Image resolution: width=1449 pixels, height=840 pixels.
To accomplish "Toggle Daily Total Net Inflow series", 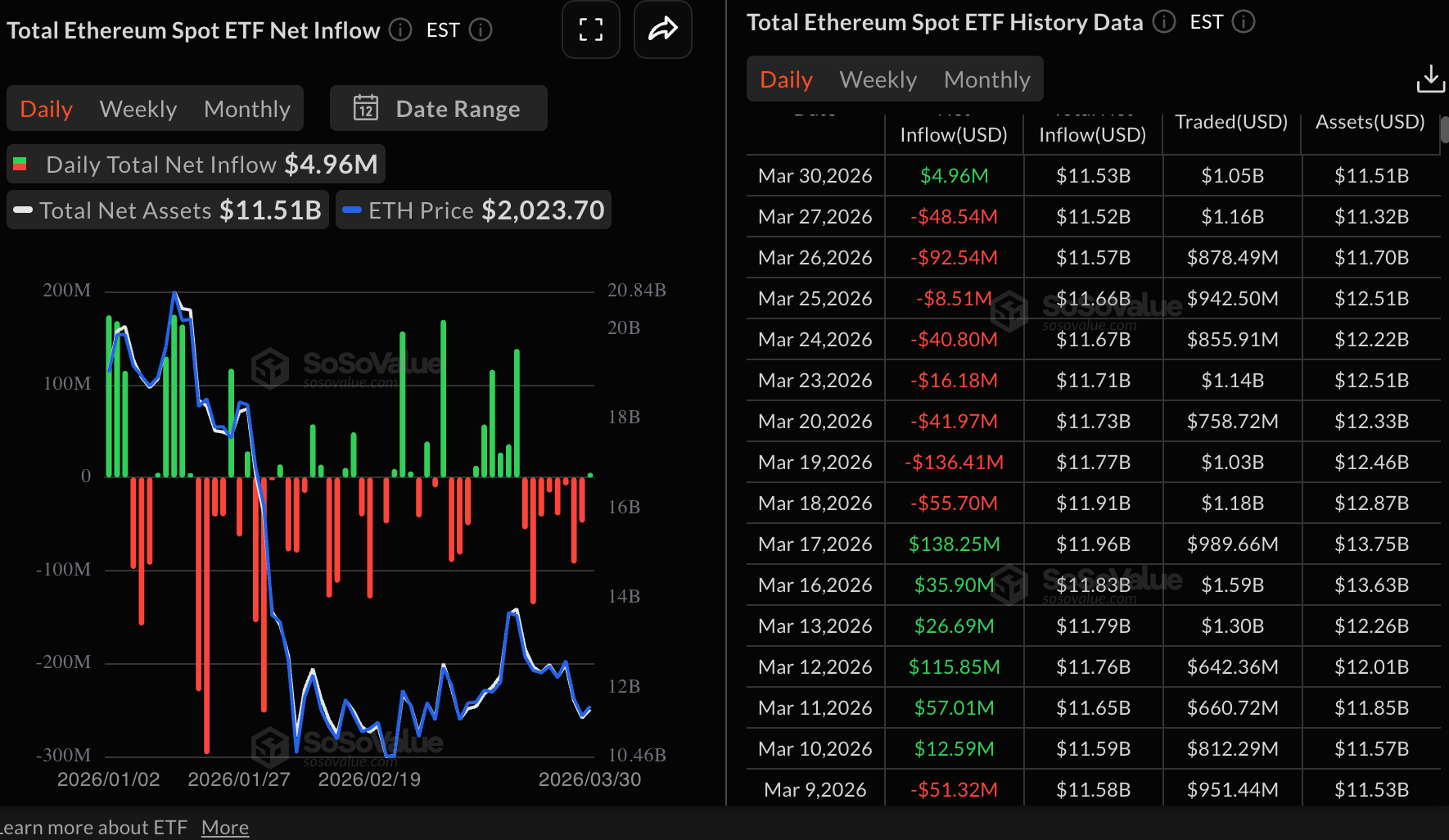I will 196,165.
